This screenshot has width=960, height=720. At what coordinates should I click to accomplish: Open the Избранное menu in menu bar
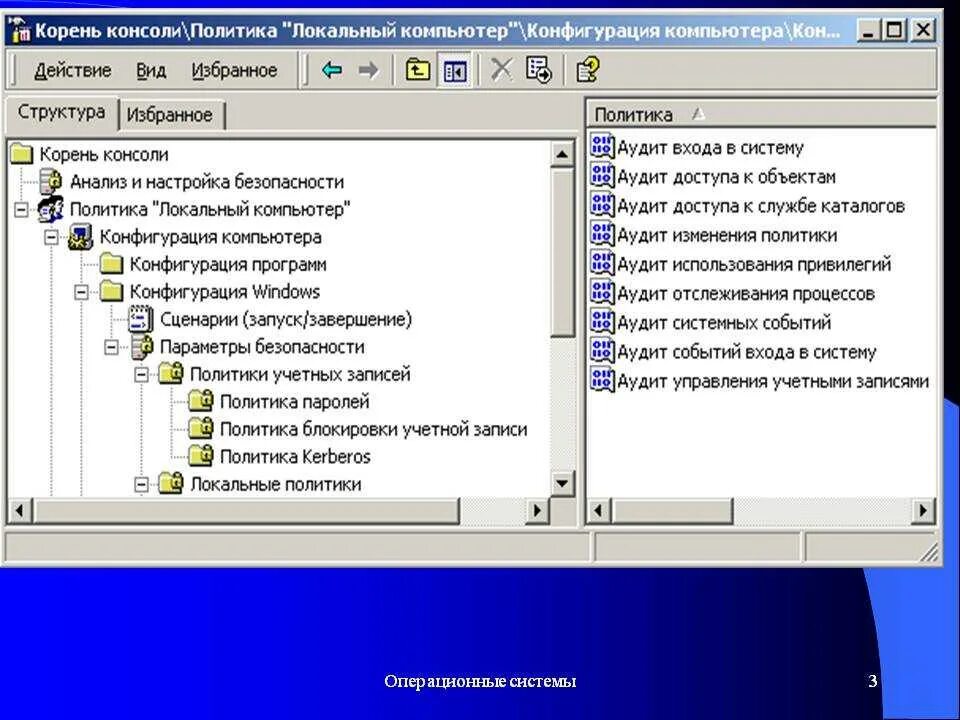234,70
